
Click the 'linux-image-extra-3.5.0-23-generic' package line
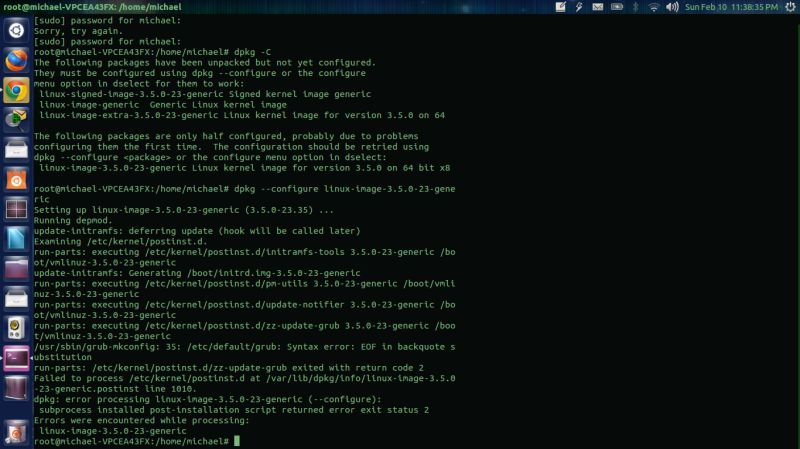point(242,115)
